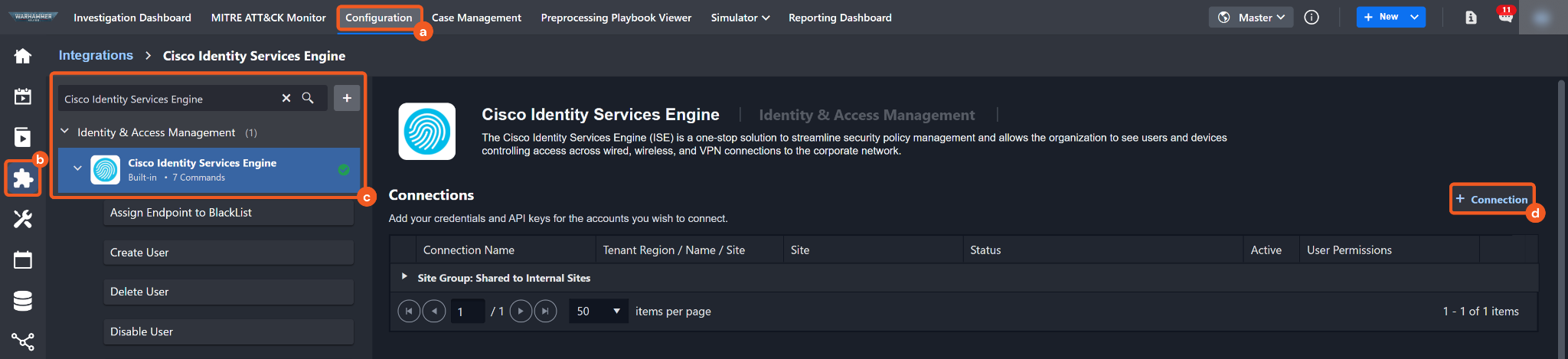Select Create User command

229,253
